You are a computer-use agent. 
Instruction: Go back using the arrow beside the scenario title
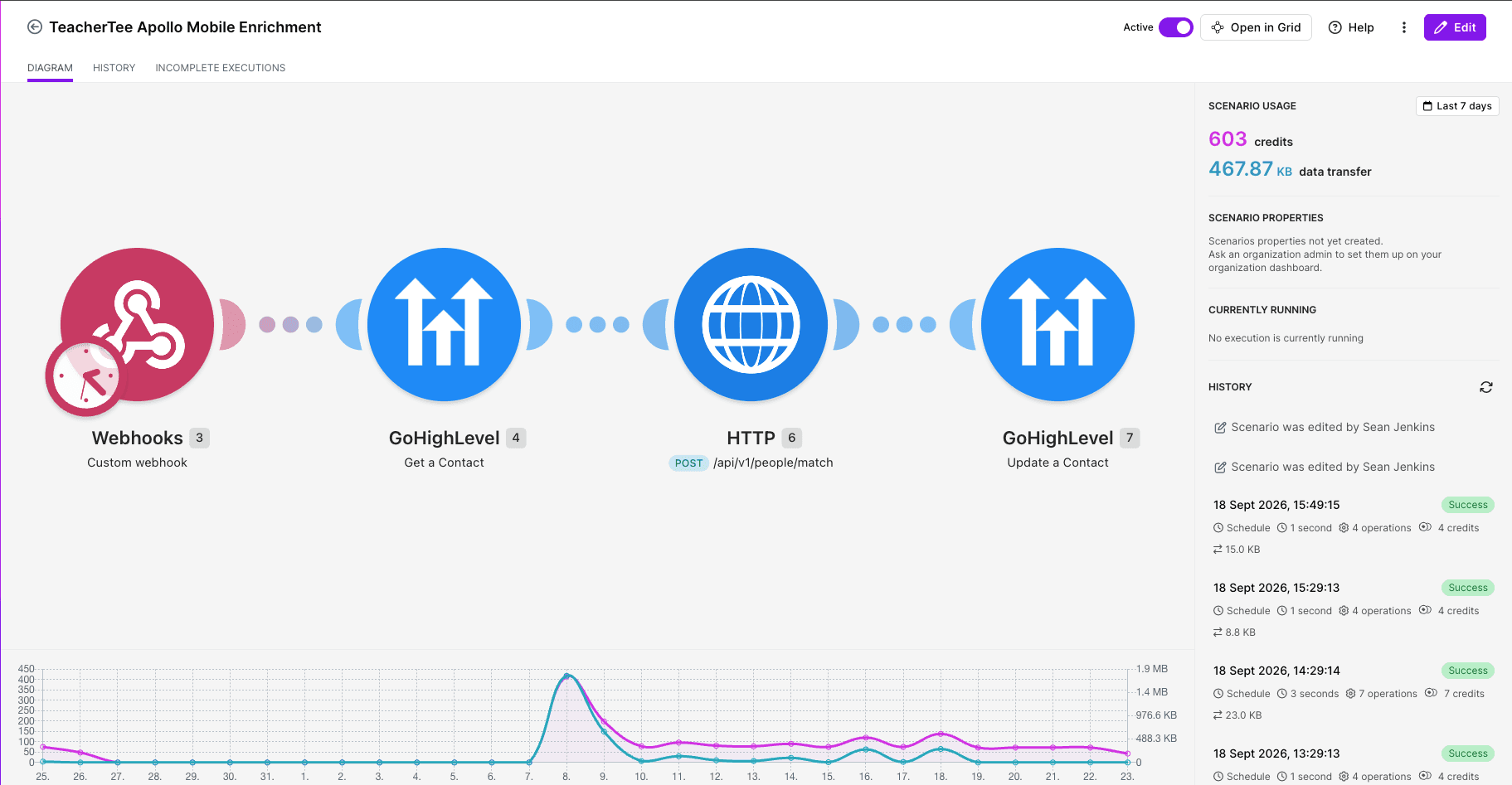point(35,27)
